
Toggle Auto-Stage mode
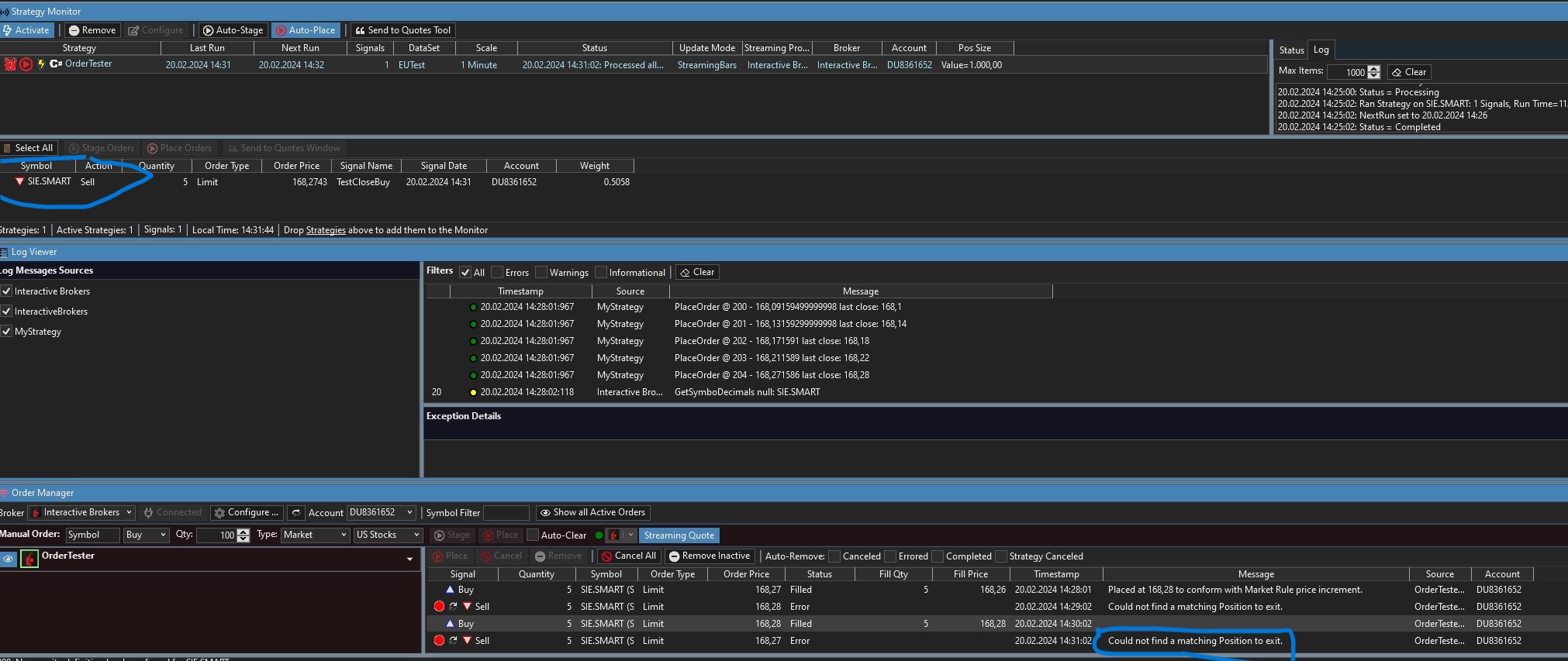click(233, 30)
